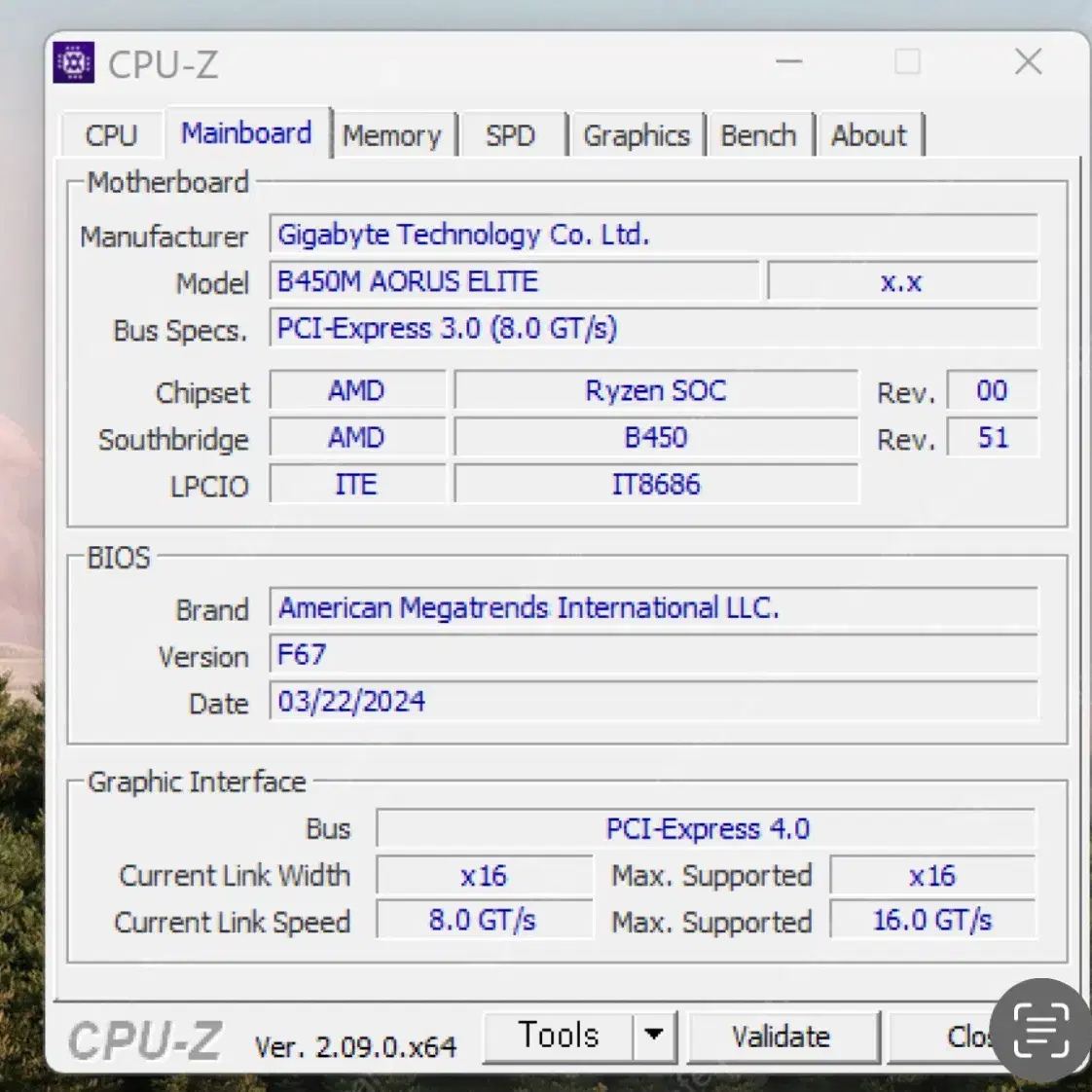Tap the scan overlay icon at bottom right

pyautogui.click(x=1041, y=1031)
